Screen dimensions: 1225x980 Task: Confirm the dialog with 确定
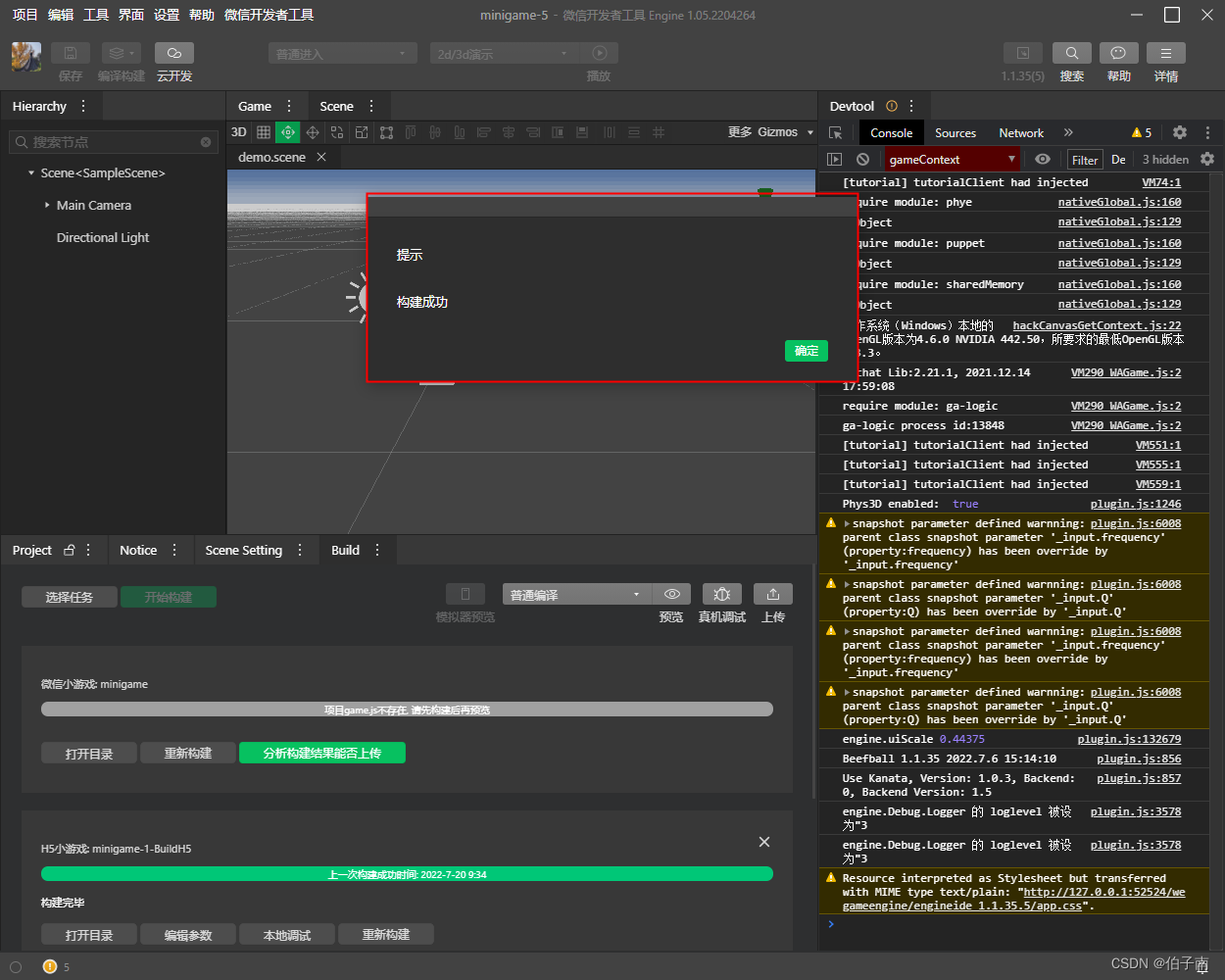pos(807,351)
